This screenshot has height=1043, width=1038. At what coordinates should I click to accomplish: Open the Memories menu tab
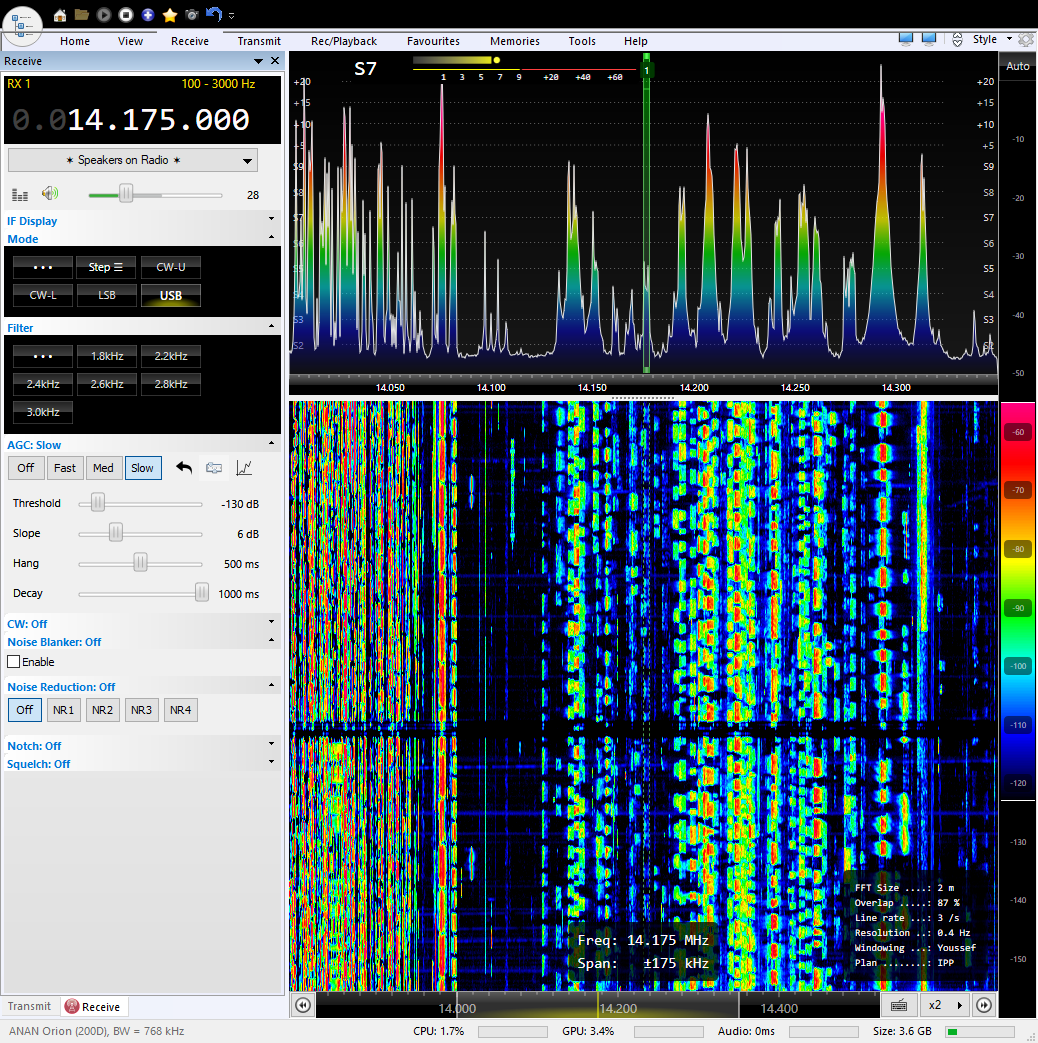point(514,41)
